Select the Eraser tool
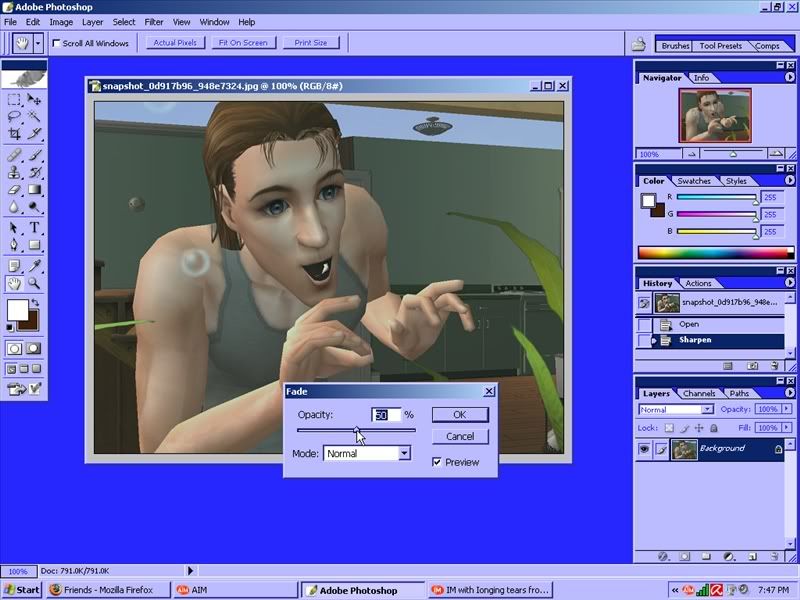The image size is (800, 600). point(14,190)
